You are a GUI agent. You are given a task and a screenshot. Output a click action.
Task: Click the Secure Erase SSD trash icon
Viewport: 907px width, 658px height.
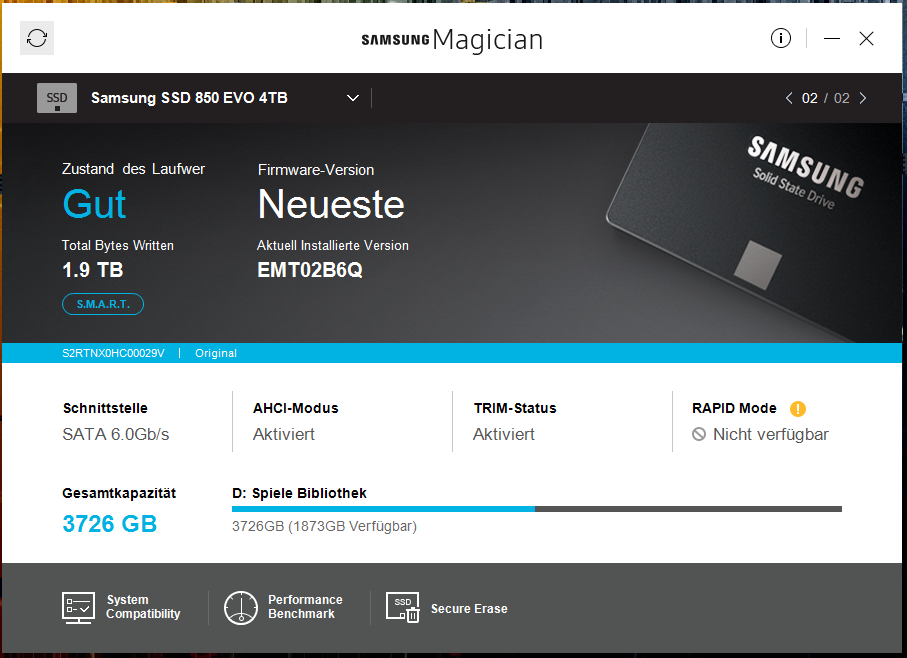[403, 608]
